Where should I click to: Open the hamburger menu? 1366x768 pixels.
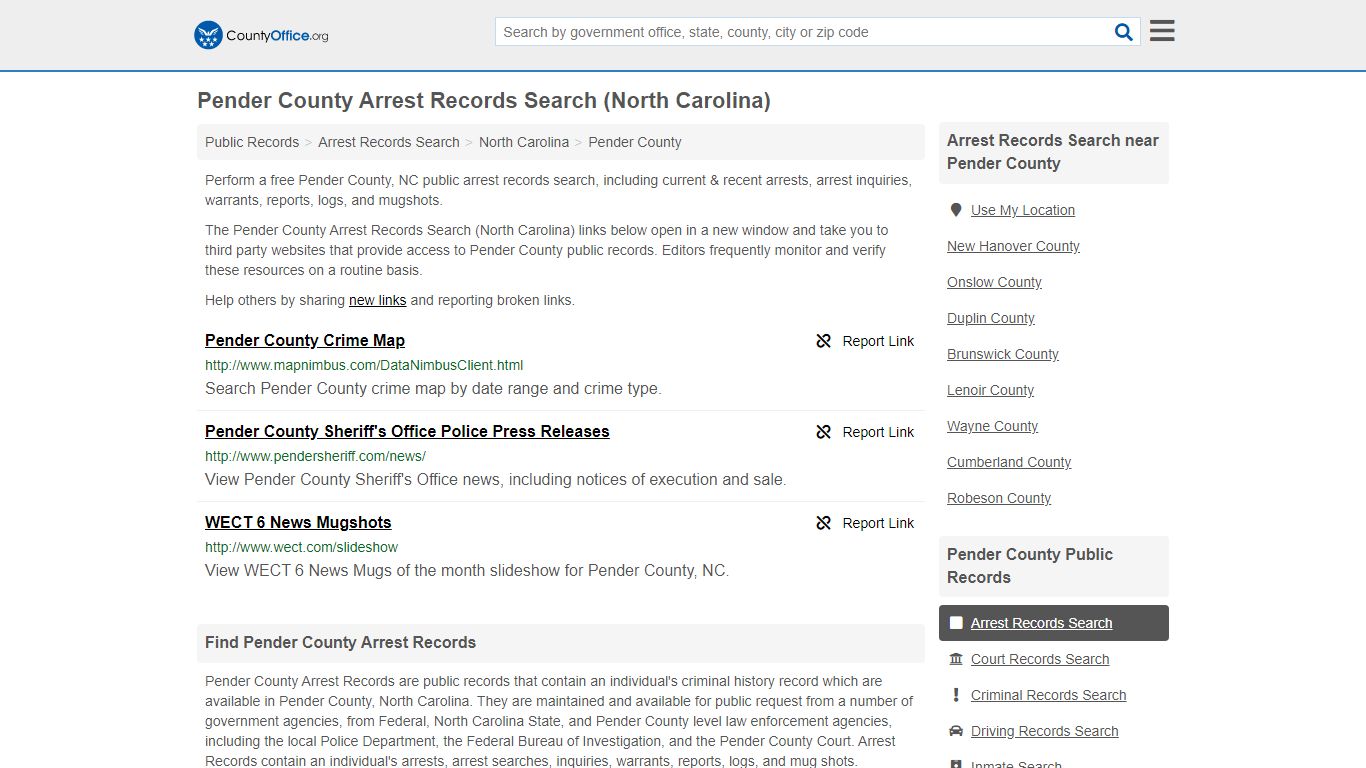point(1162,31)
